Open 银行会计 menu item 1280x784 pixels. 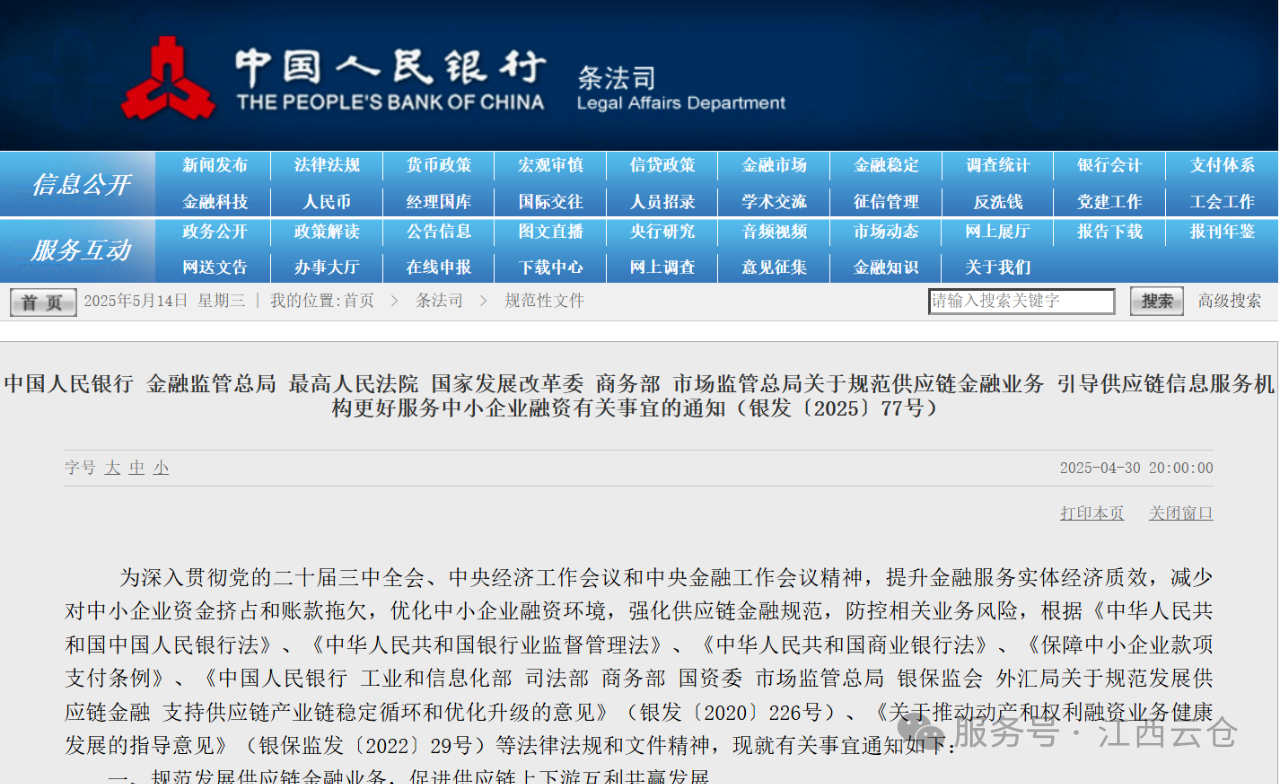pyautogui.click(x=1110, y=165)
